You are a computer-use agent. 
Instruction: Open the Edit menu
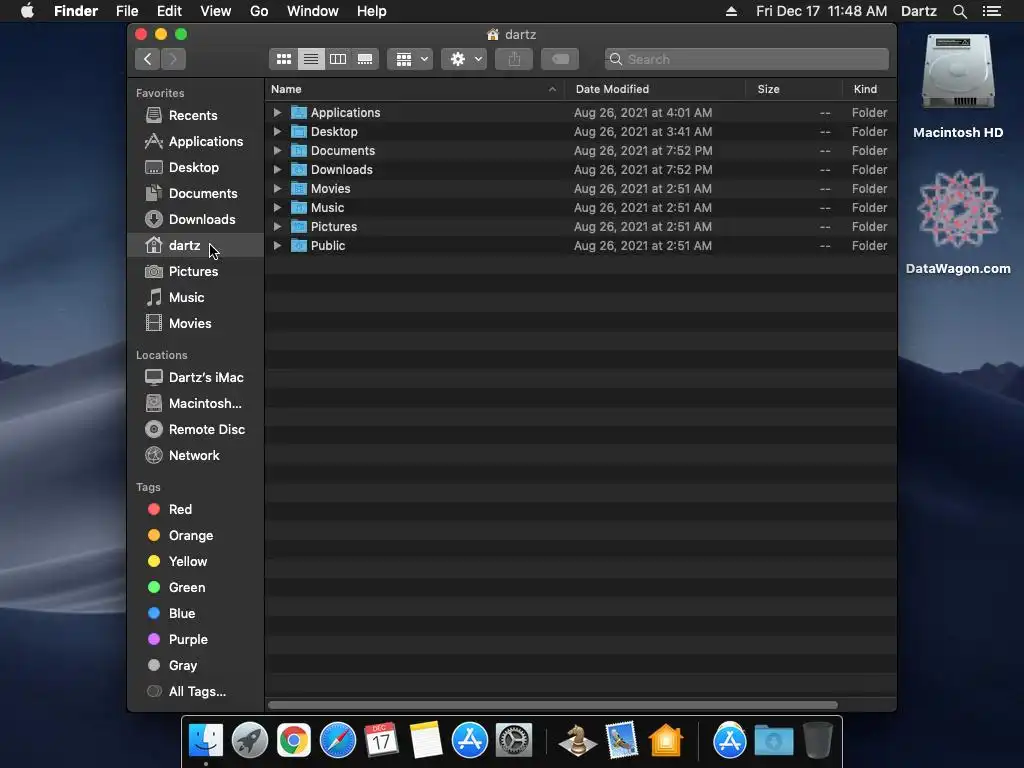click(169, 11)
